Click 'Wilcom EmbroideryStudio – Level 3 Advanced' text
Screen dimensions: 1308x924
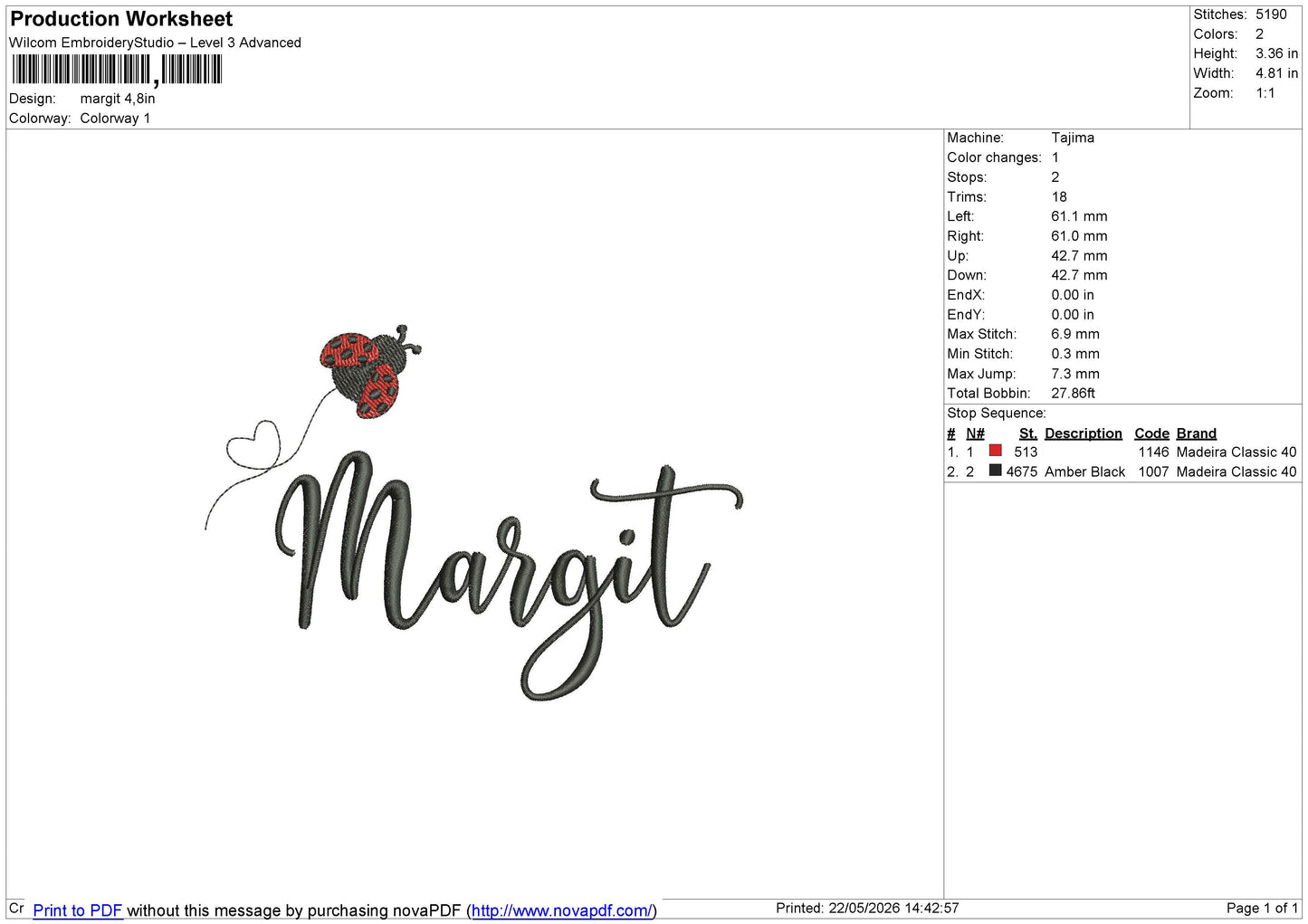(155, 43)
